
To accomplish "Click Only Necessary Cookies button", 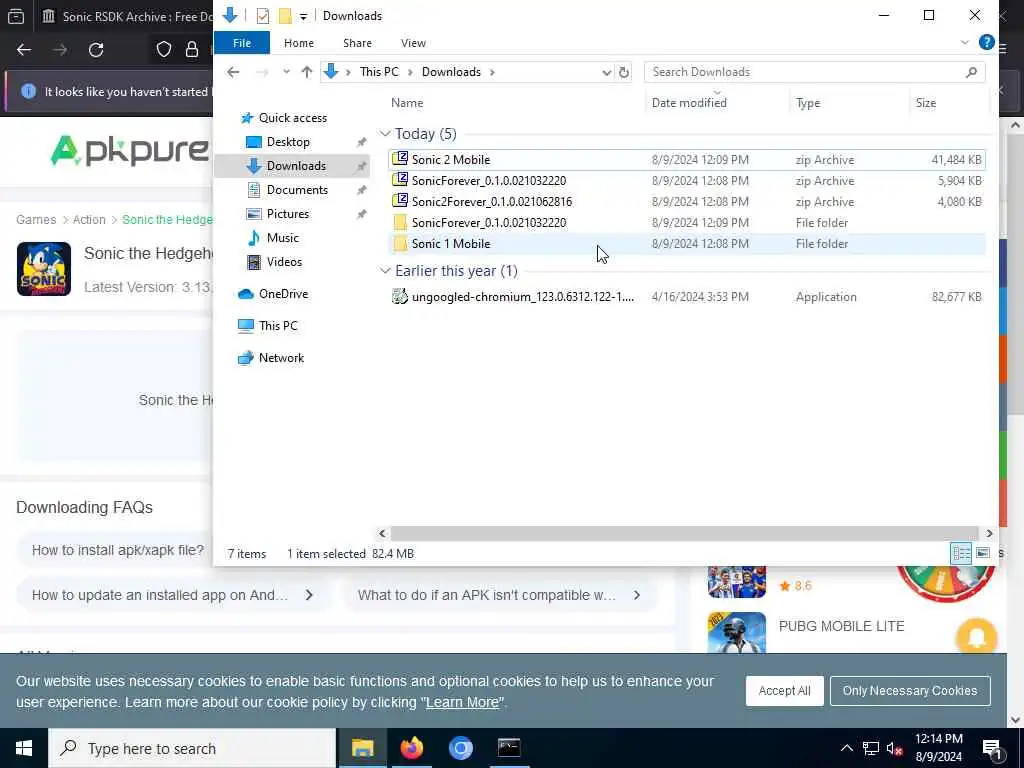I will pos(910,691).
